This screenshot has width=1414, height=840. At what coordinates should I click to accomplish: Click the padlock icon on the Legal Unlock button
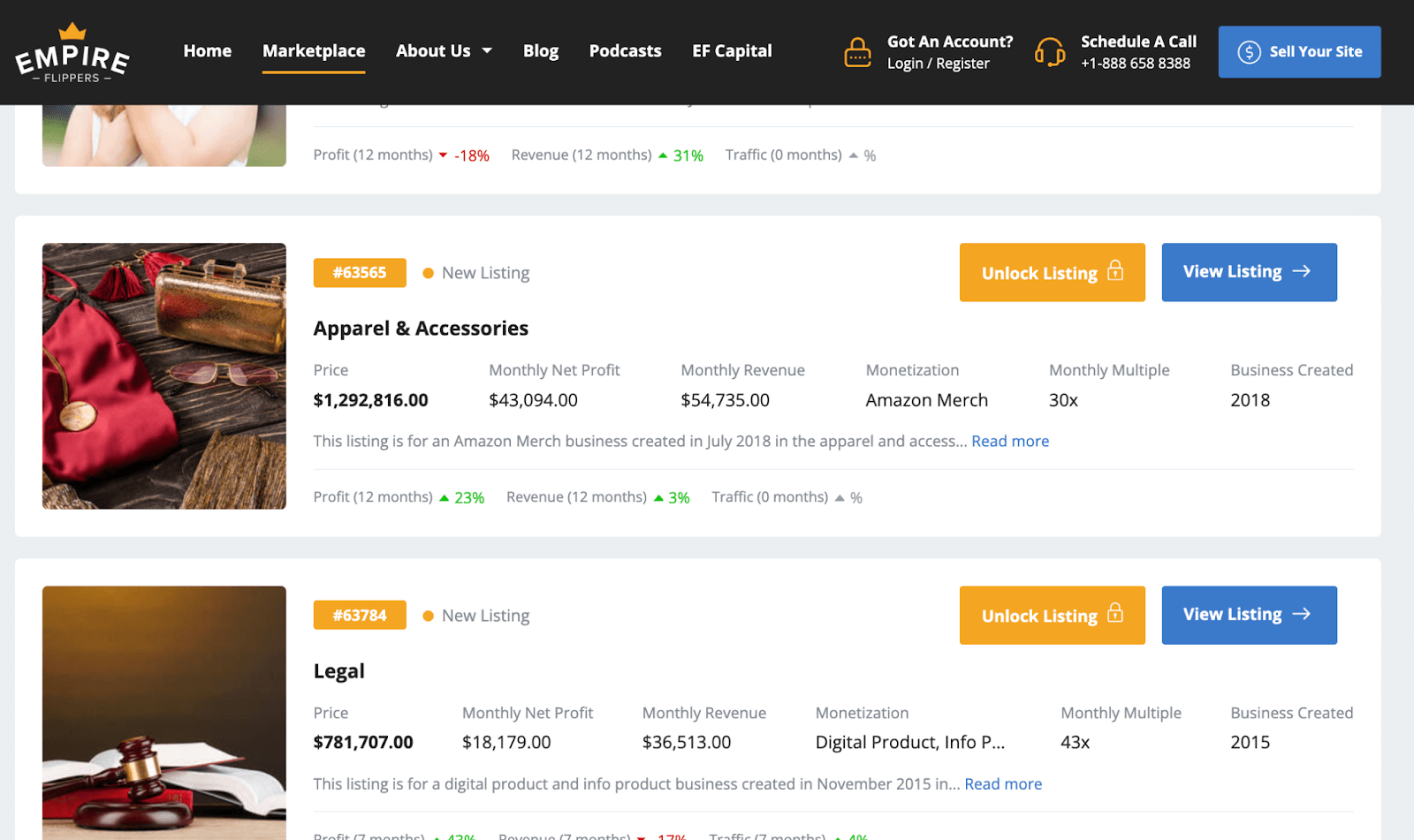pyautogui.click(x=1115, y=615)
